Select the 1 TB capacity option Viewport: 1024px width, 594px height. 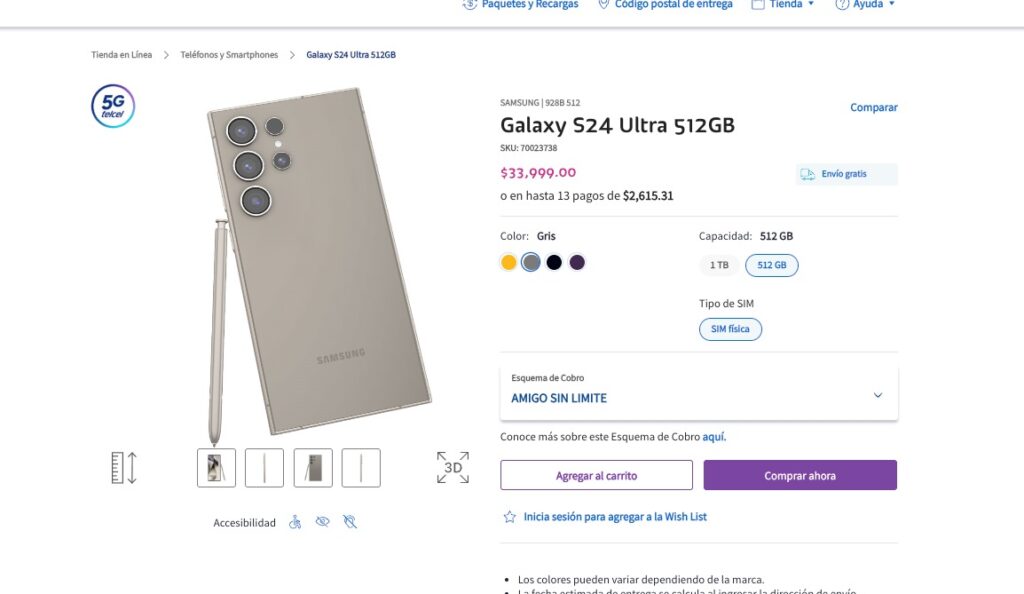[x=719, y=264]
